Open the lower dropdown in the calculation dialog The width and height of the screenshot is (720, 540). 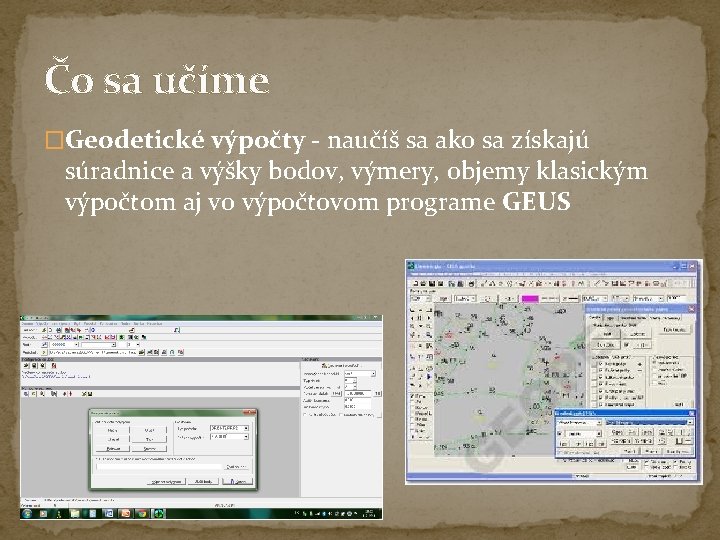tap(230, 437)
